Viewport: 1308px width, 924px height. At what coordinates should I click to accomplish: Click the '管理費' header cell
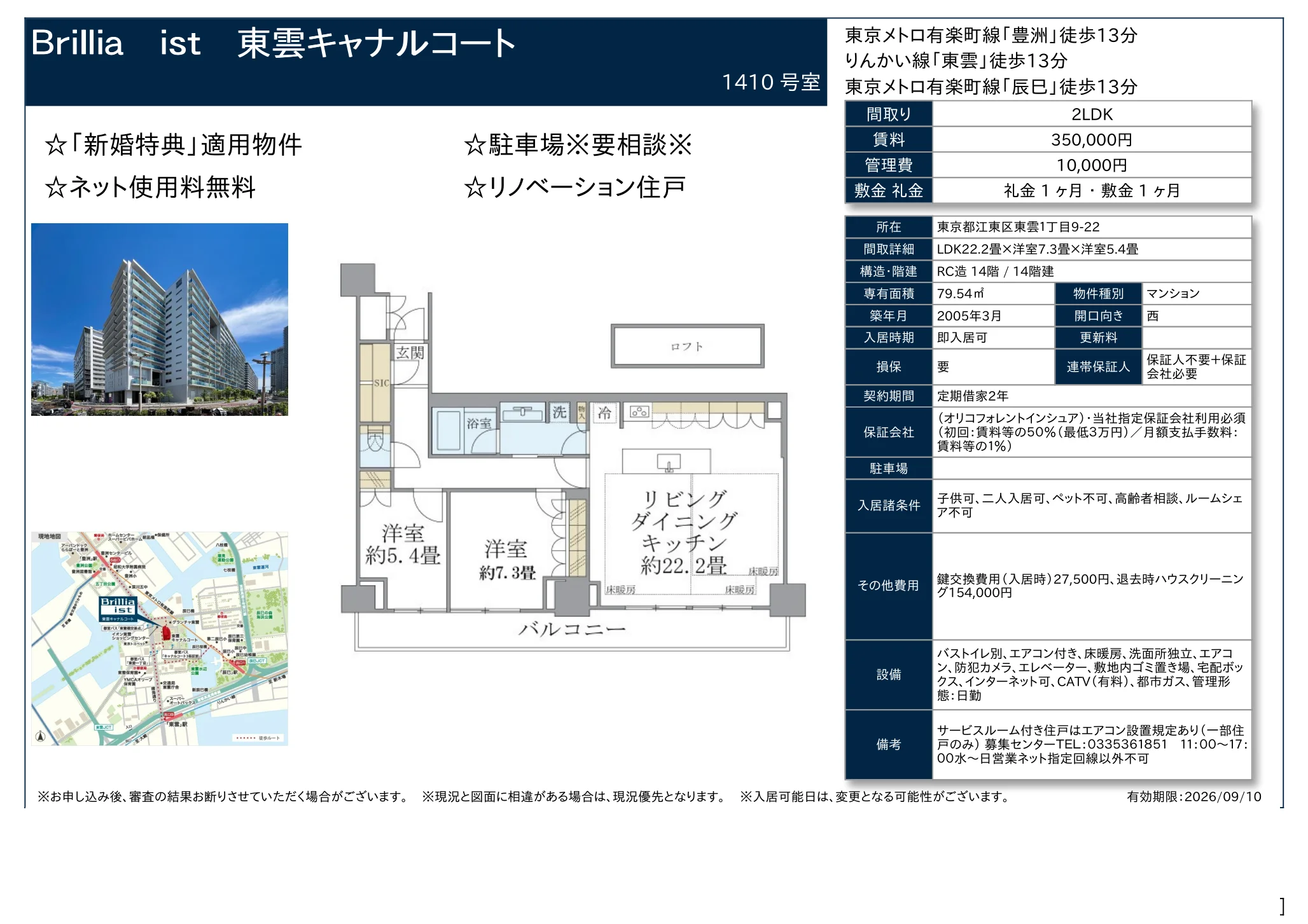(x=889, y=165)
